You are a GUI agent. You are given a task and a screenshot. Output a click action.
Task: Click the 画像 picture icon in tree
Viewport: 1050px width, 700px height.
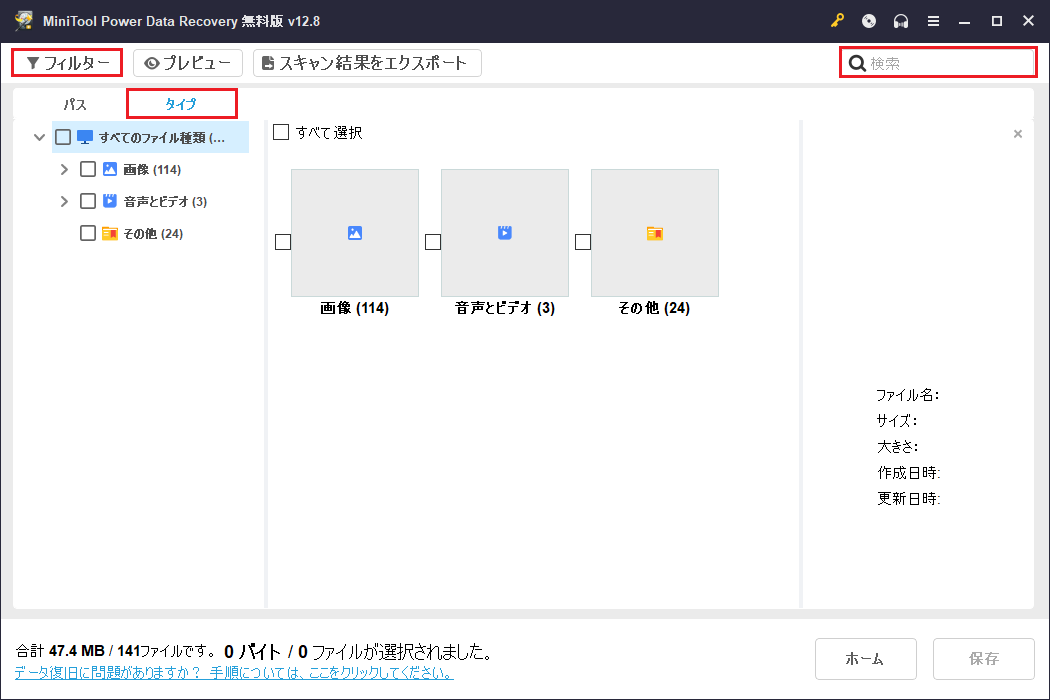(110, 169)
